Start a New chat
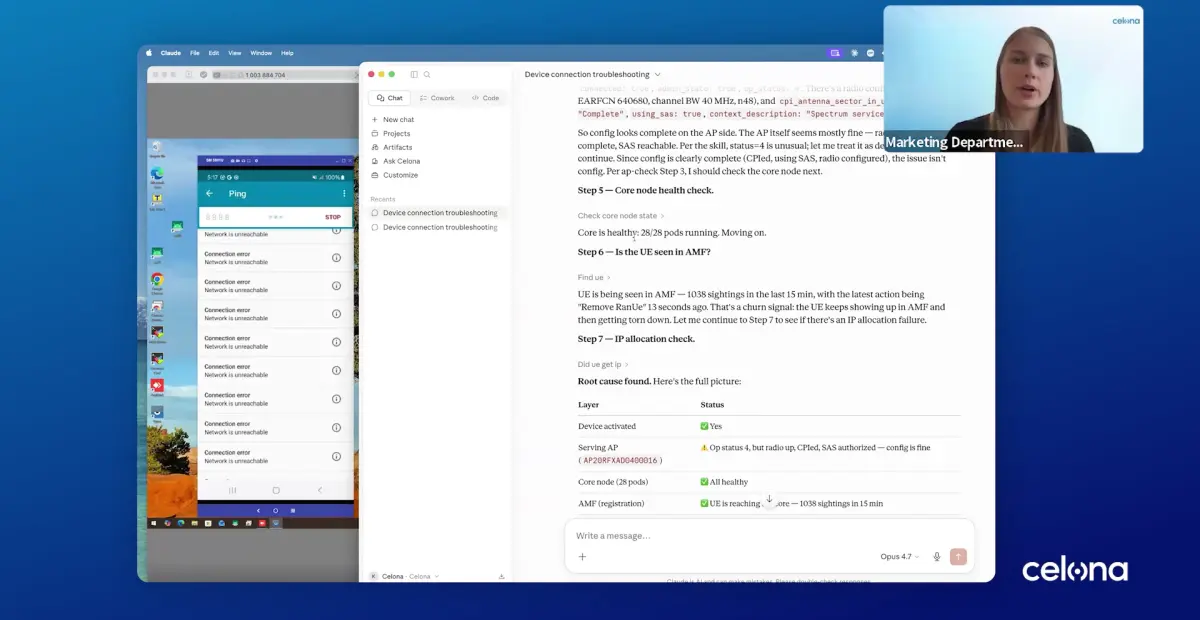Viewport: 1200px width, 620px height. 391,119
